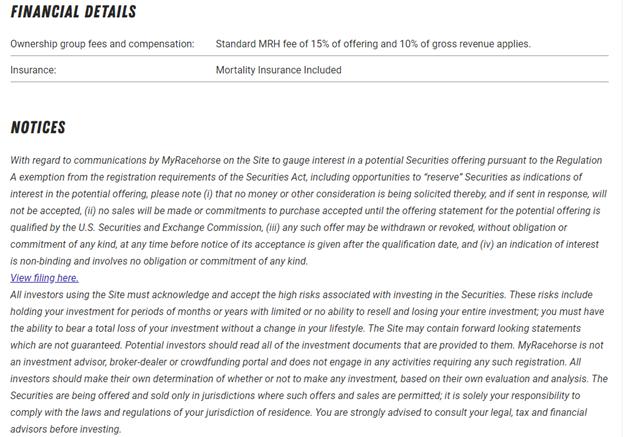623x437 pixels.
Task: Click "registration requirements of the Securities Act" text
Action: click(185, 177)
